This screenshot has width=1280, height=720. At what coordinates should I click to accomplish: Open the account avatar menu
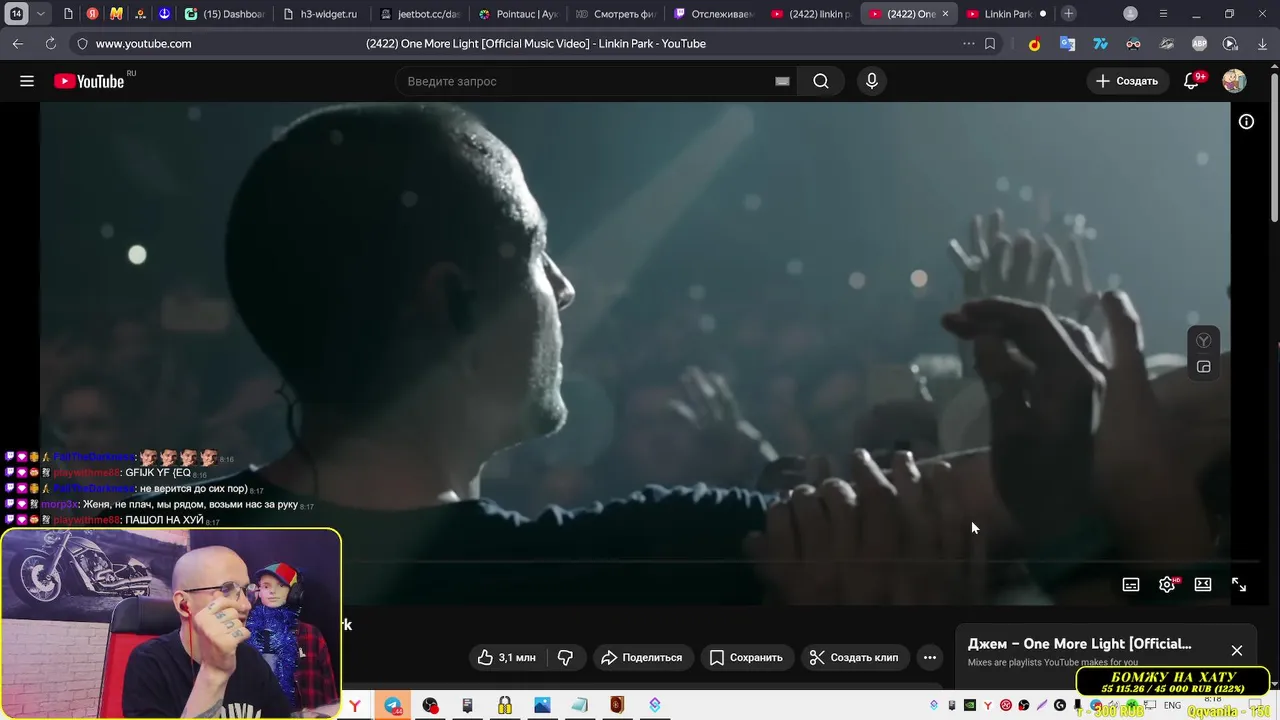coord(1234,81)
